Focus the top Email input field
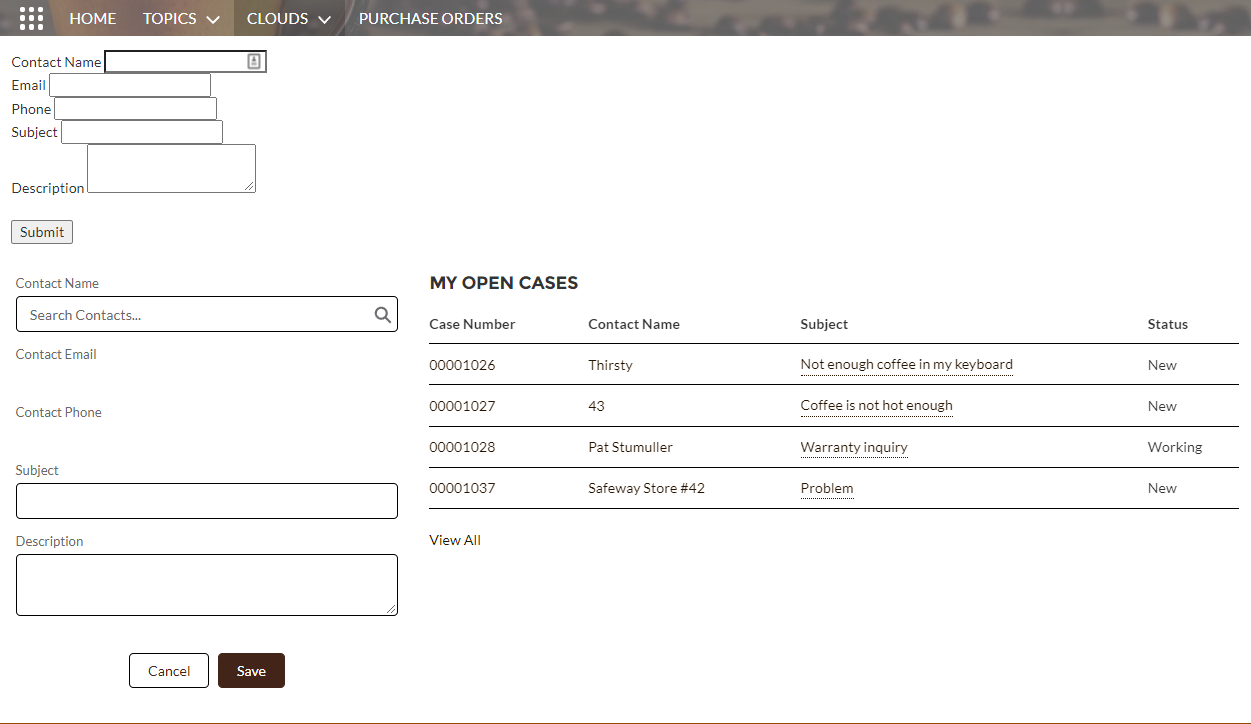The height and width of the screenshot is (724, 1251). 130,85
